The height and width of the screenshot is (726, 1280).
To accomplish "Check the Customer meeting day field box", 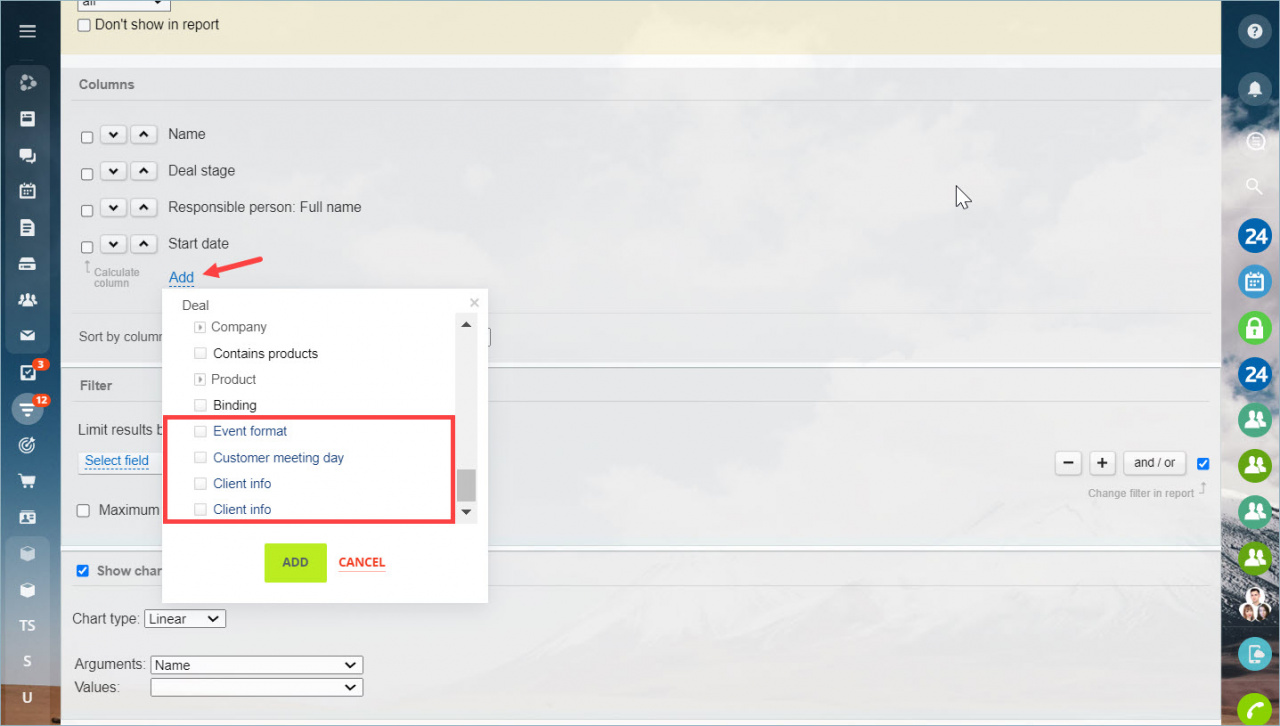I will [200, 457].
